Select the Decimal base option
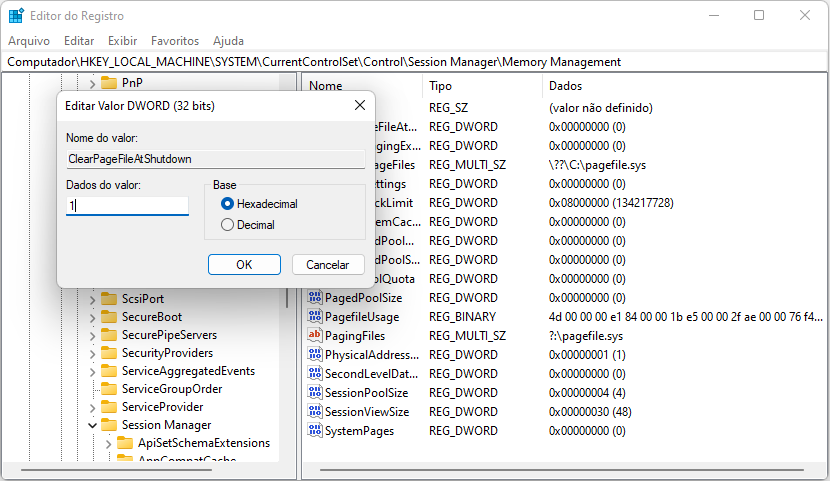 [228, 225]
